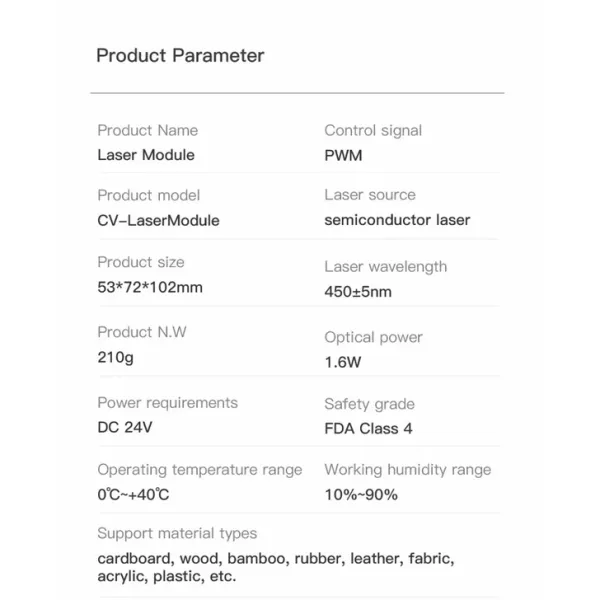
Task: Click the Product Parameter heading
Action: tap(180, 56)
